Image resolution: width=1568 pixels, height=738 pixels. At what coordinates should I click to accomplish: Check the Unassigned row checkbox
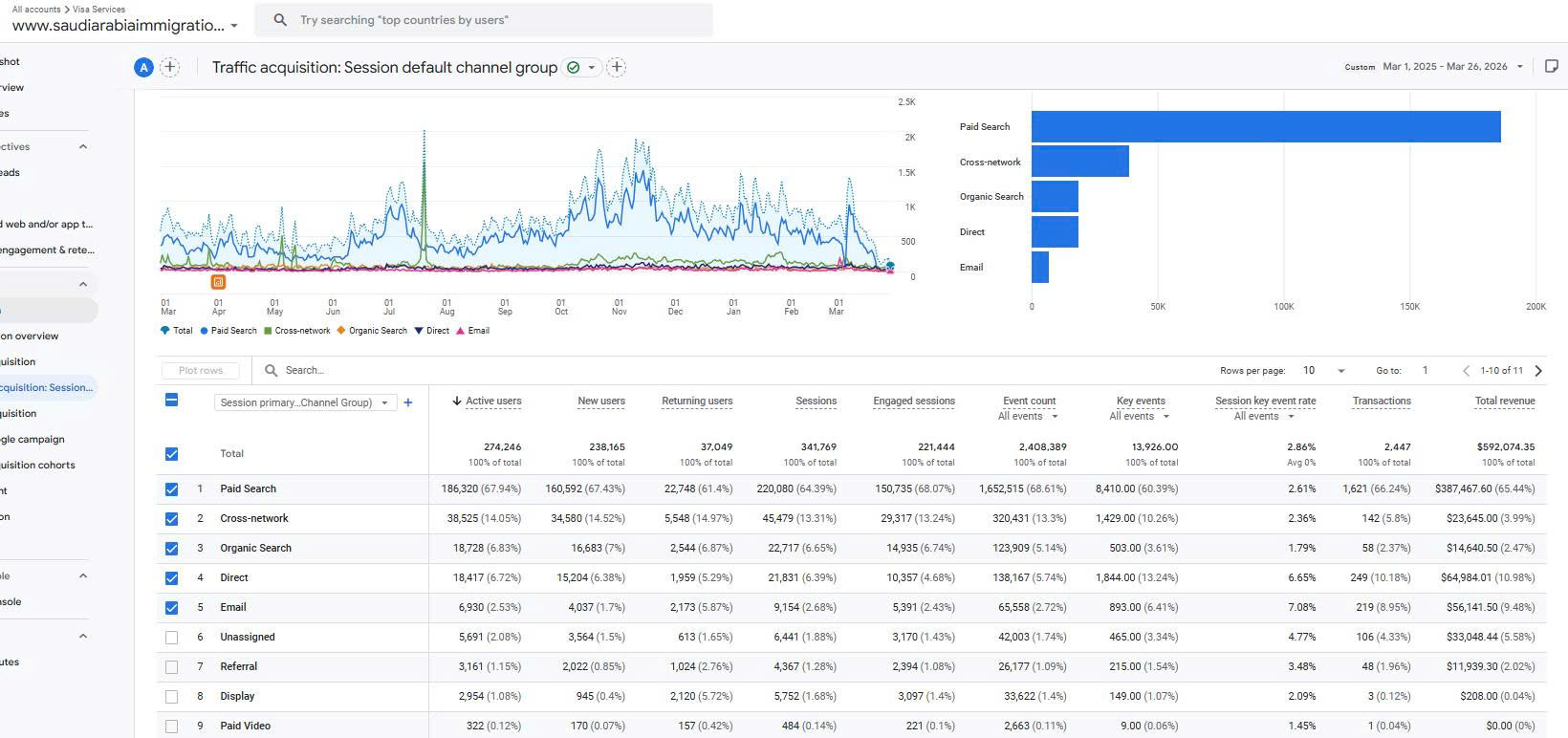171,637
